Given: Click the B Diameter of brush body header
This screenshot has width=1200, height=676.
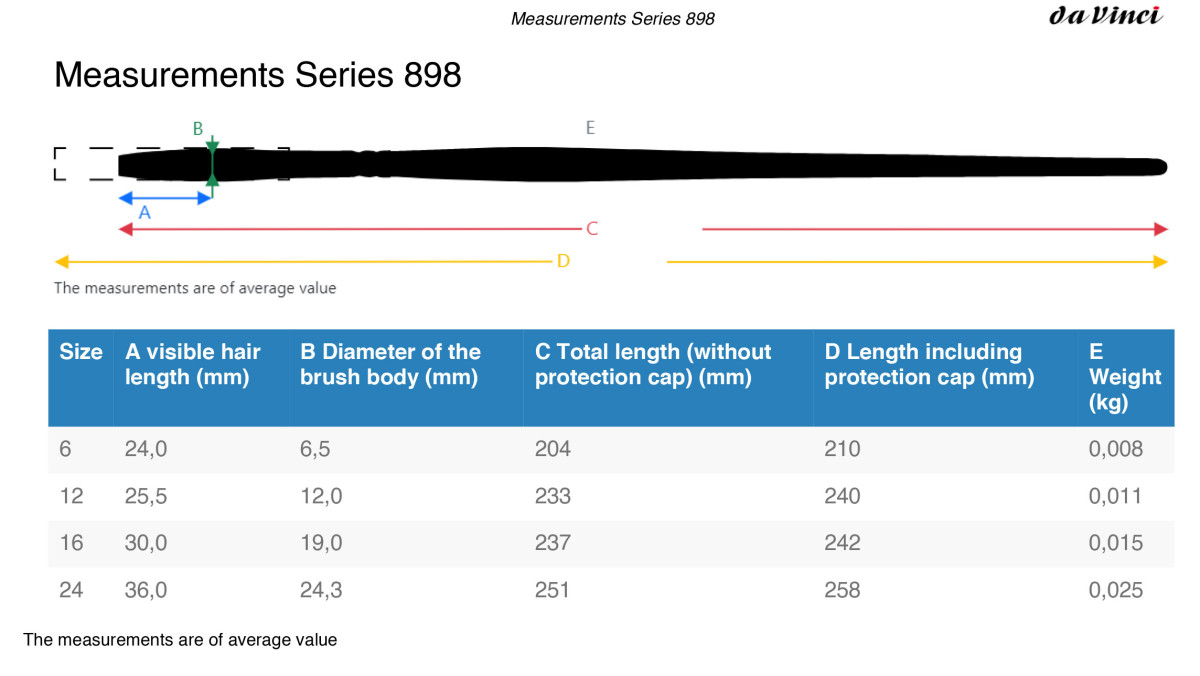Looking at the screenshot, I should [x=390, y=364].
